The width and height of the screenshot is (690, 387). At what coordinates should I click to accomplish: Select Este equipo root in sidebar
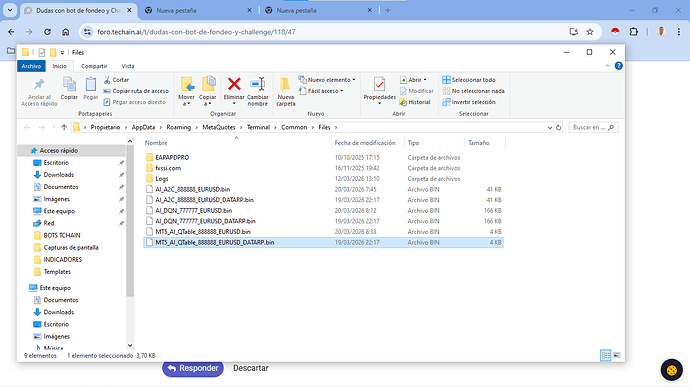pos(55,288)
